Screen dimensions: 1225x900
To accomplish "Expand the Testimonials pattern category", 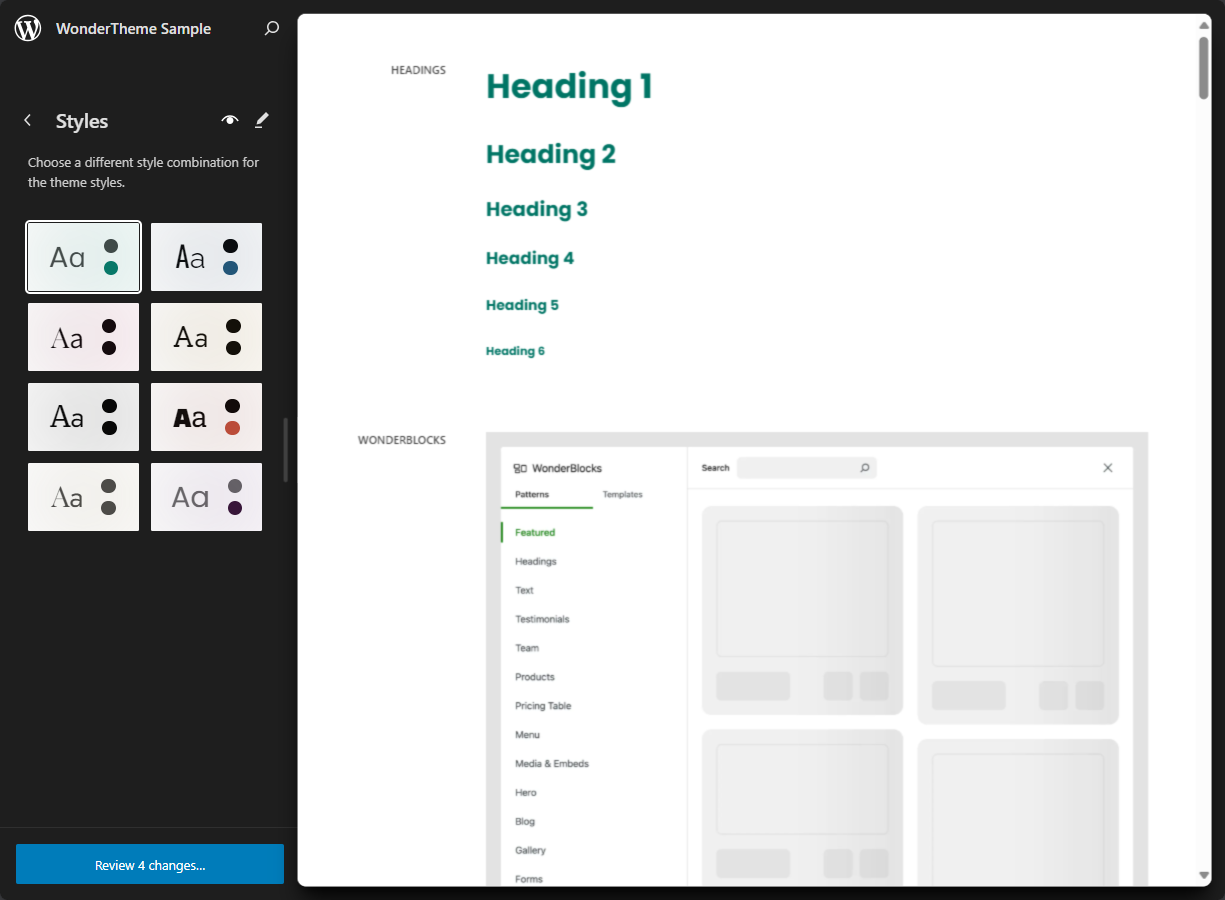I will [x=542, y=618].
